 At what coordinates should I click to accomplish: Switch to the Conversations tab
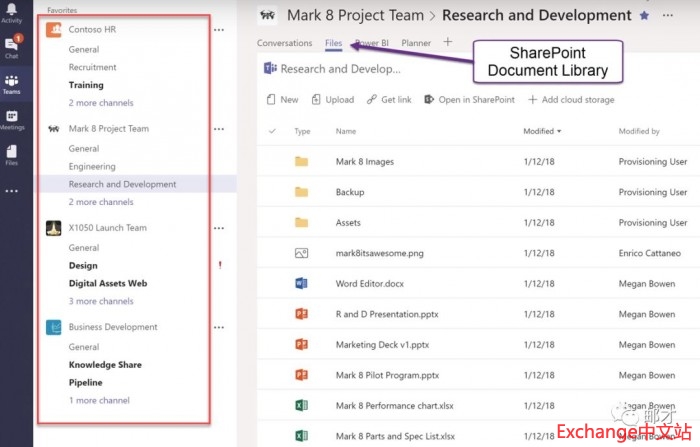[x=285, y=43]
